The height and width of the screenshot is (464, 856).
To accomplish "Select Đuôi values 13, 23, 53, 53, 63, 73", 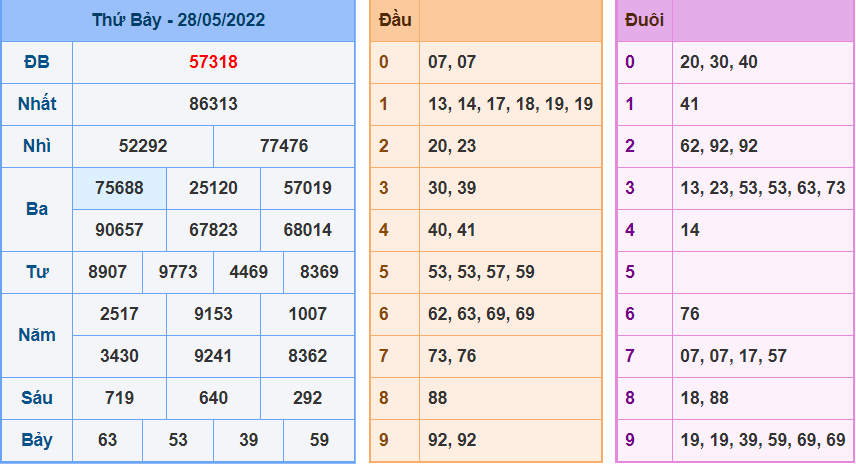I will pyautogui.click(x=763, y=188).
